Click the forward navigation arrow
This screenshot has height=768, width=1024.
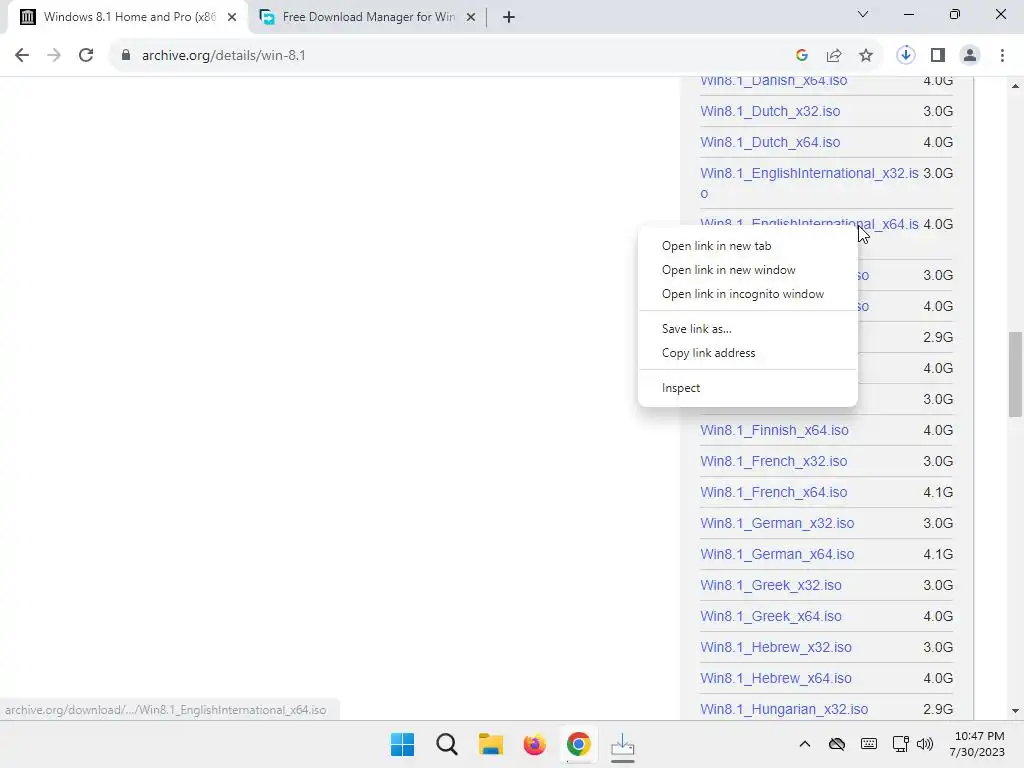click(54, 56)
